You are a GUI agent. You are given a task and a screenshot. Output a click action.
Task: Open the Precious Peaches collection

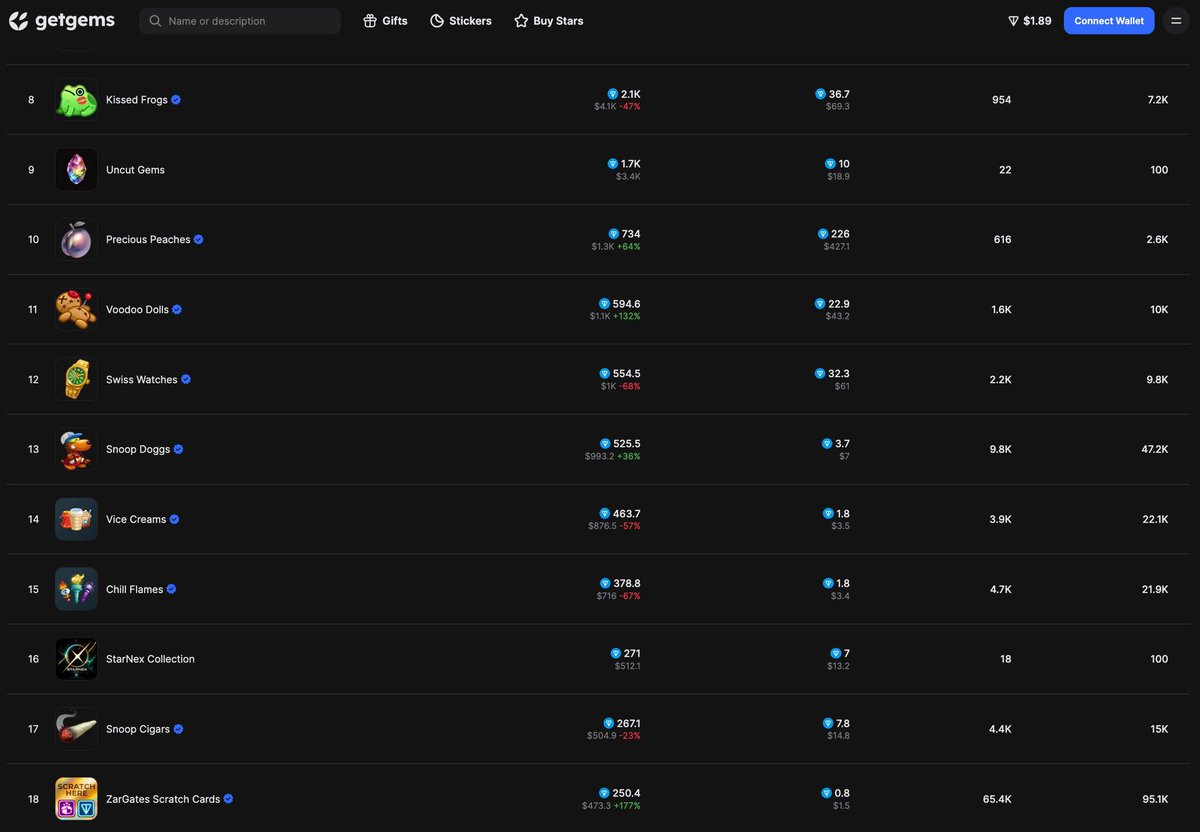click(148, 240)
